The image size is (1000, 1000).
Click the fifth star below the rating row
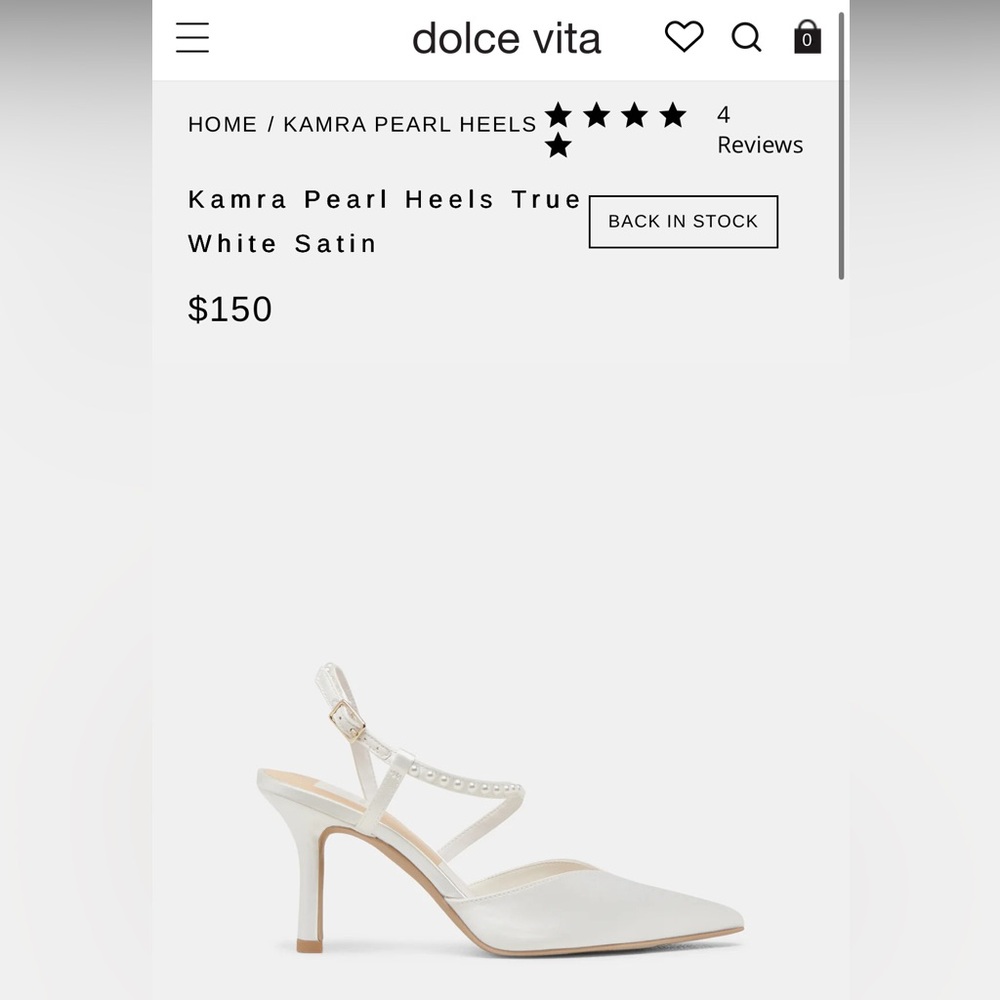(x=560, y=144)
